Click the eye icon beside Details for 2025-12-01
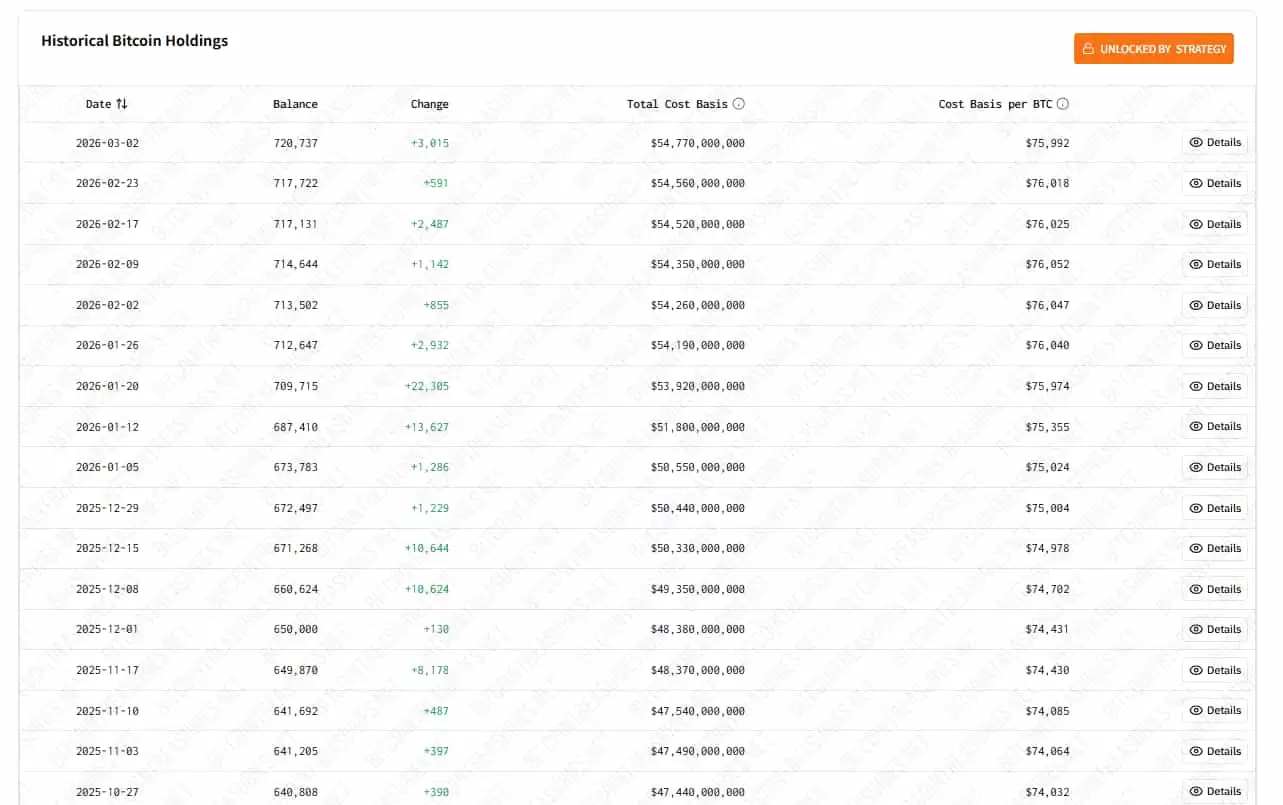 click(1194, 629)
